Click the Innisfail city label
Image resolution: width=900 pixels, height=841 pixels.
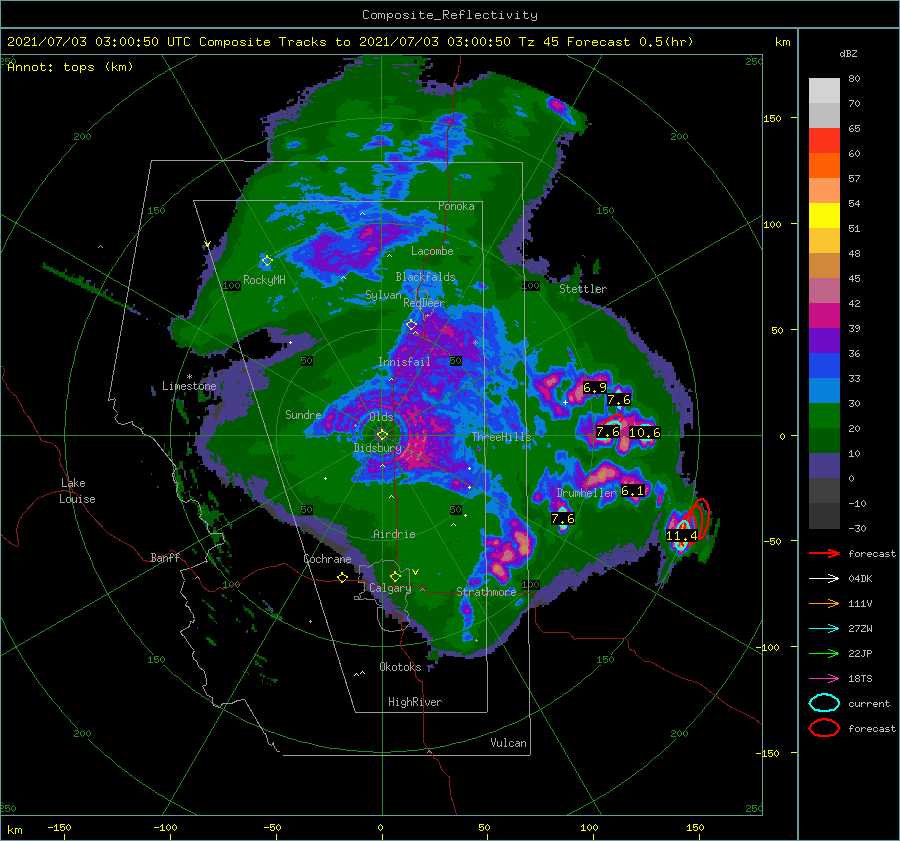pyautogui.click(x=404, y=362)
